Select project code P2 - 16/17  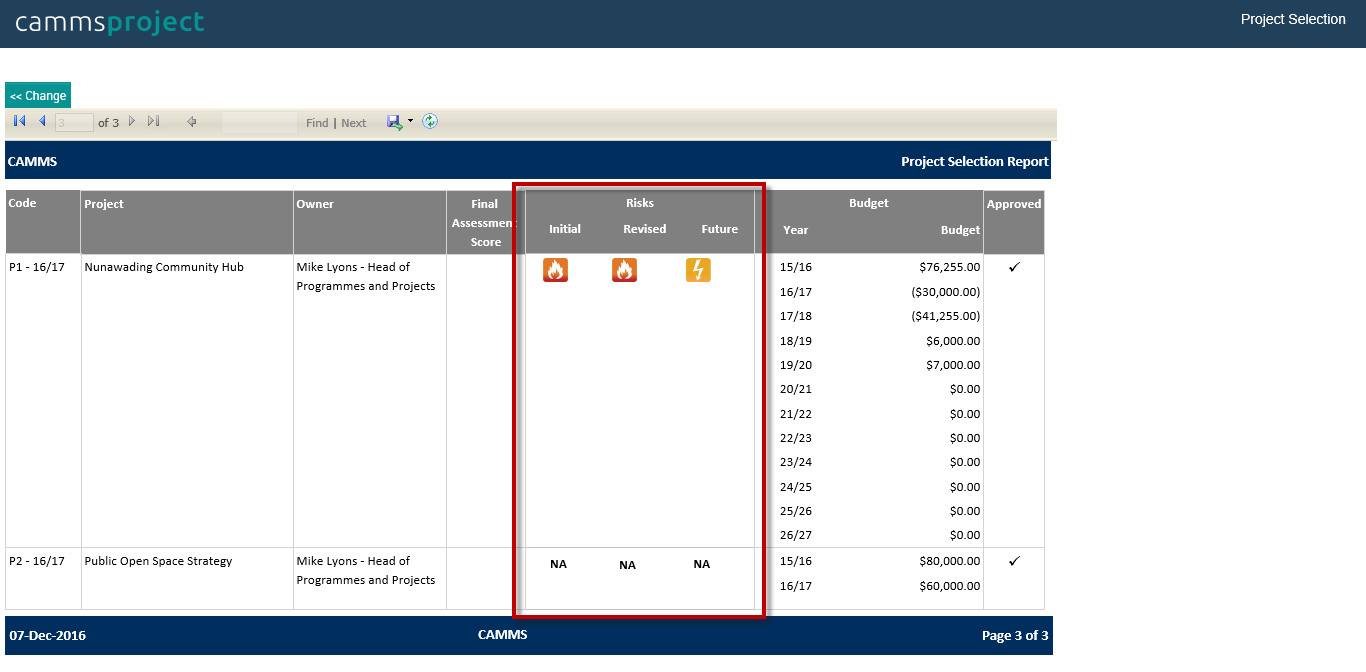tap(37, 561)
